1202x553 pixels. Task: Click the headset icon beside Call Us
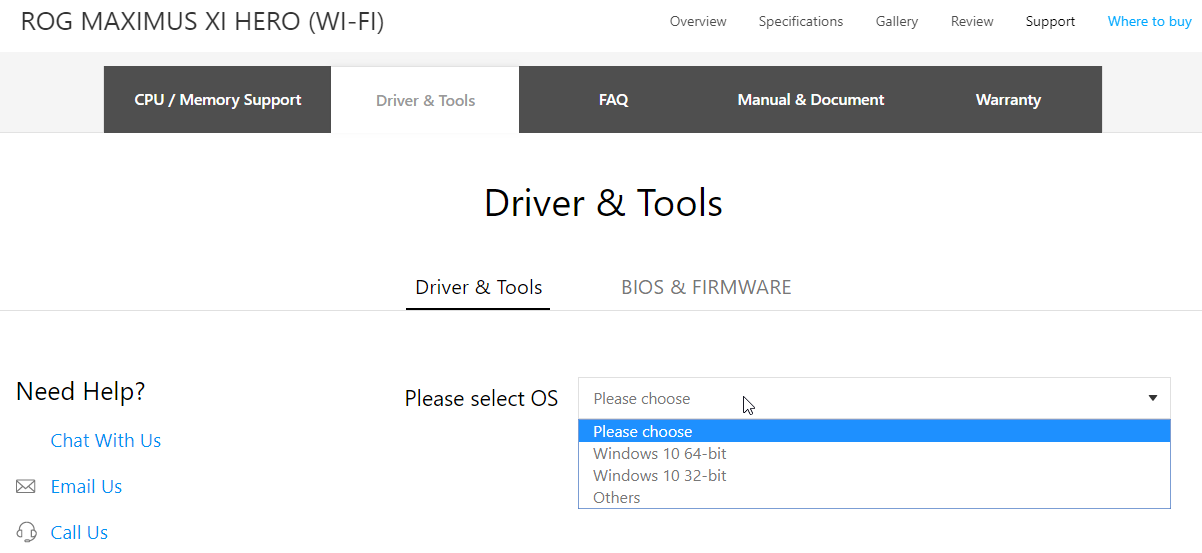coord(27,532)
